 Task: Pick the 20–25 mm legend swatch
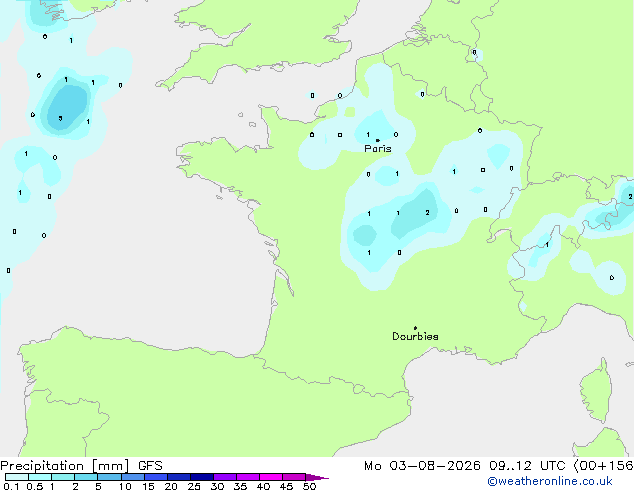[x=179, y=477]
